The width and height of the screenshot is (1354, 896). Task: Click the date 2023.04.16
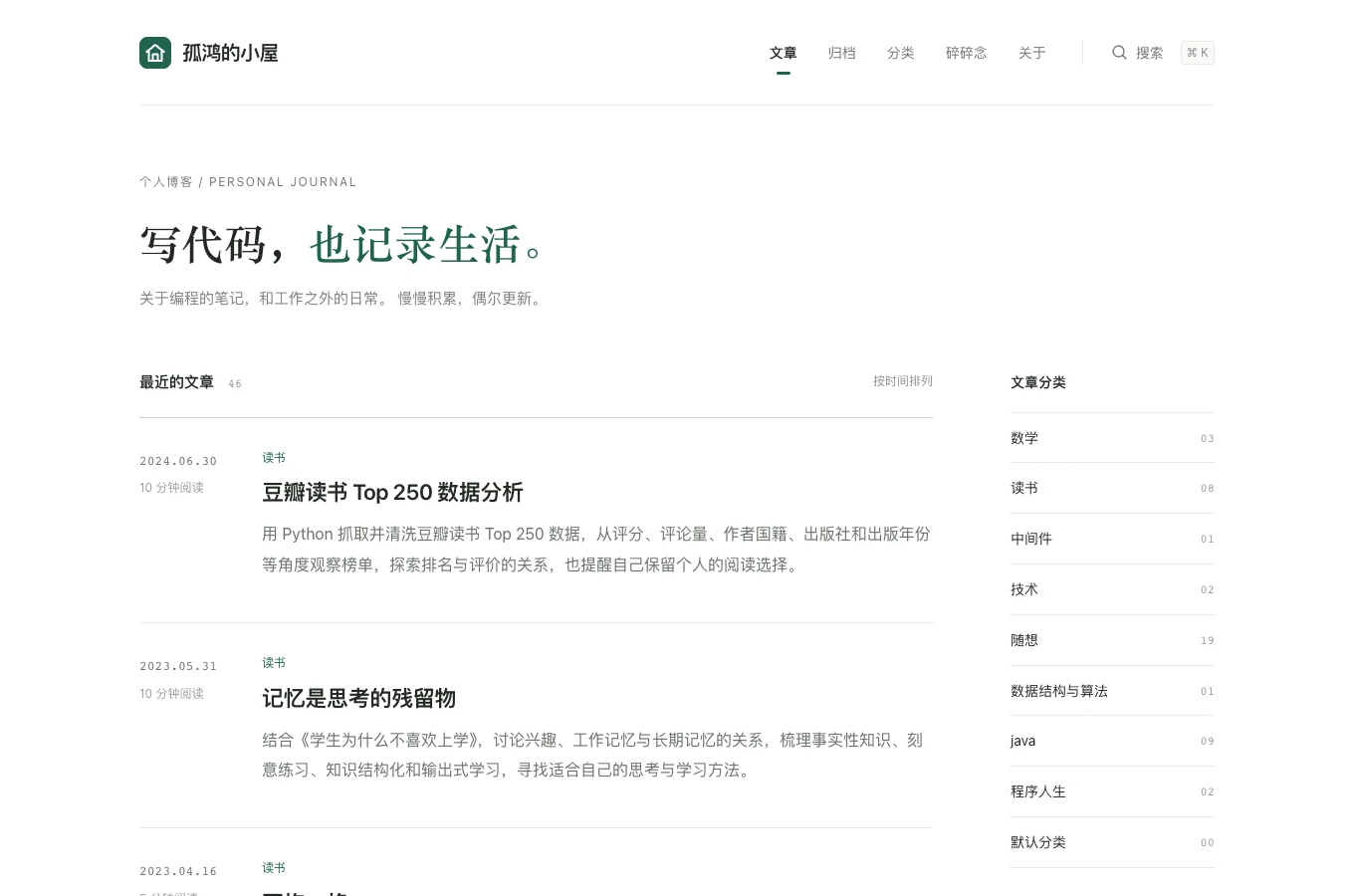tap(178, 871)
